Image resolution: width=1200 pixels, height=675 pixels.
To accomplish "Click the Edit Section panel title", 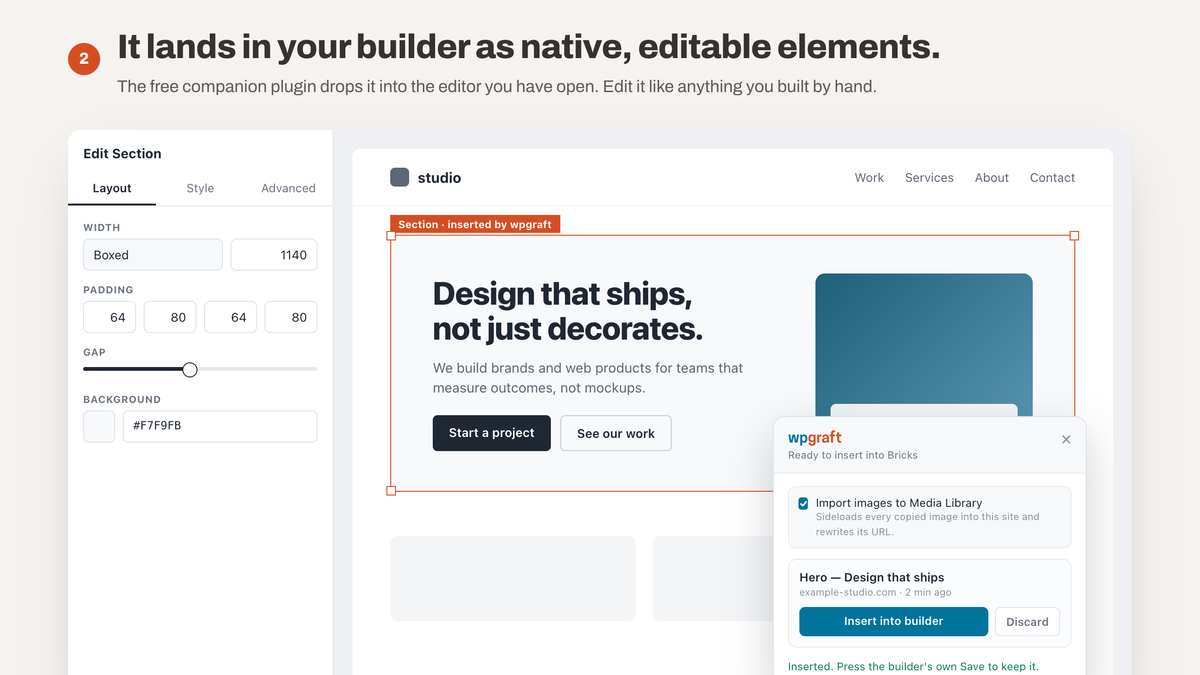I will click(x=122, y=154).
